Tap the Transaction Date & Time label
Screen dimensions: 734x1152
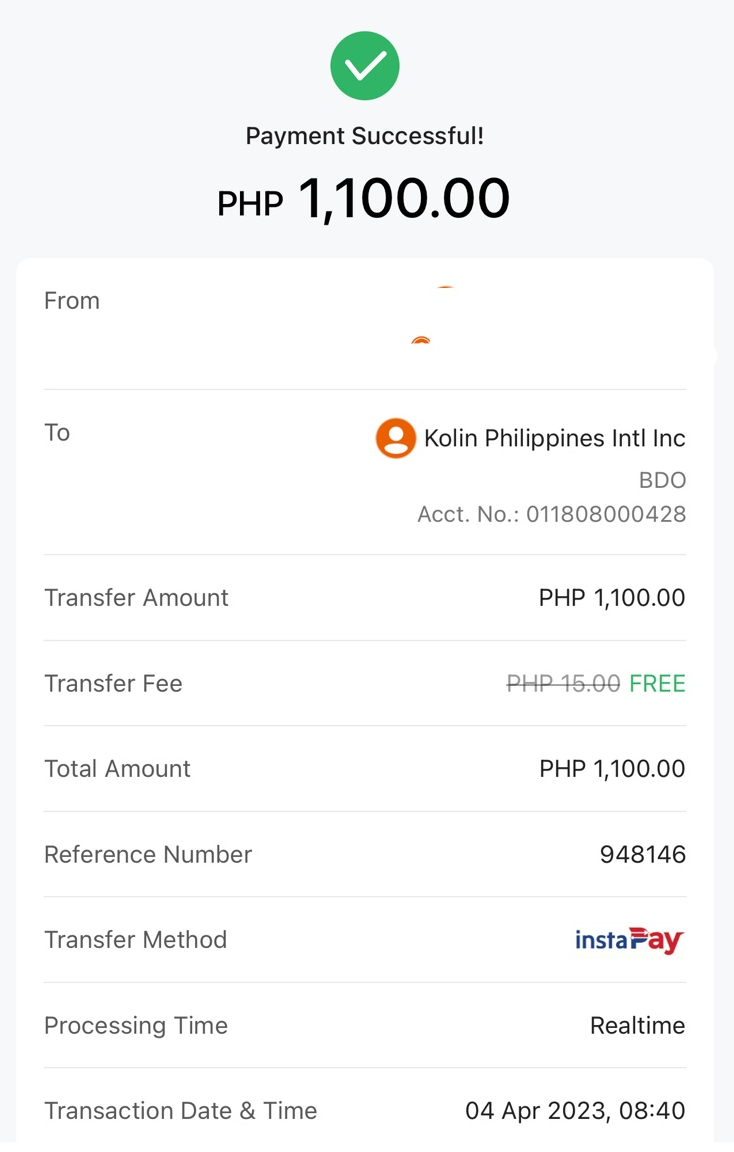[x=180, y=1111]
